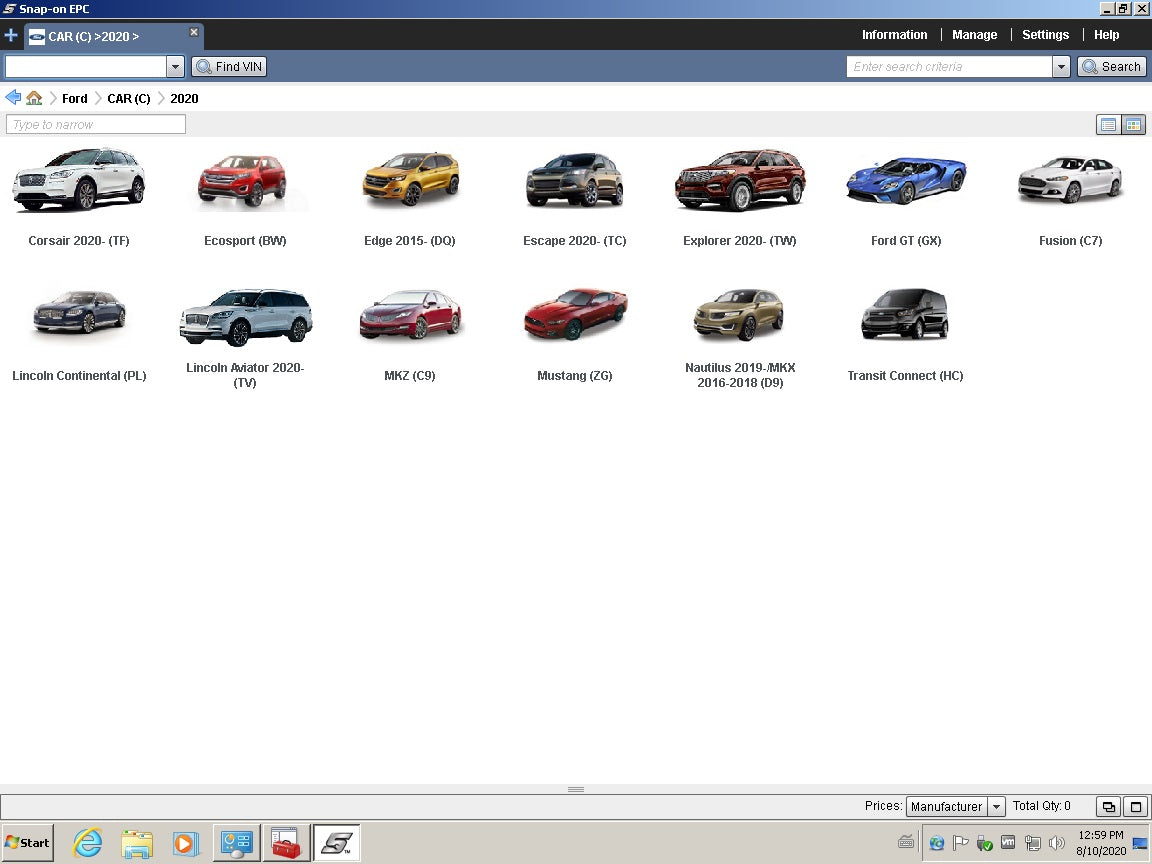Open the Help menu
The width and height of the screenshot is (1152, 864).
click(1106, 35)
